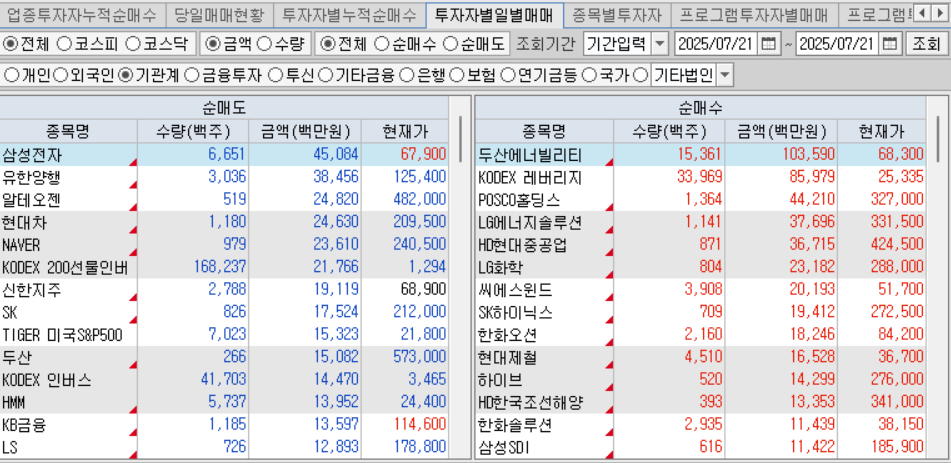Image resolution: width=951 pixels, height=463 pixels.
Task: Select the 현대차 row
Action: (224, 223)
